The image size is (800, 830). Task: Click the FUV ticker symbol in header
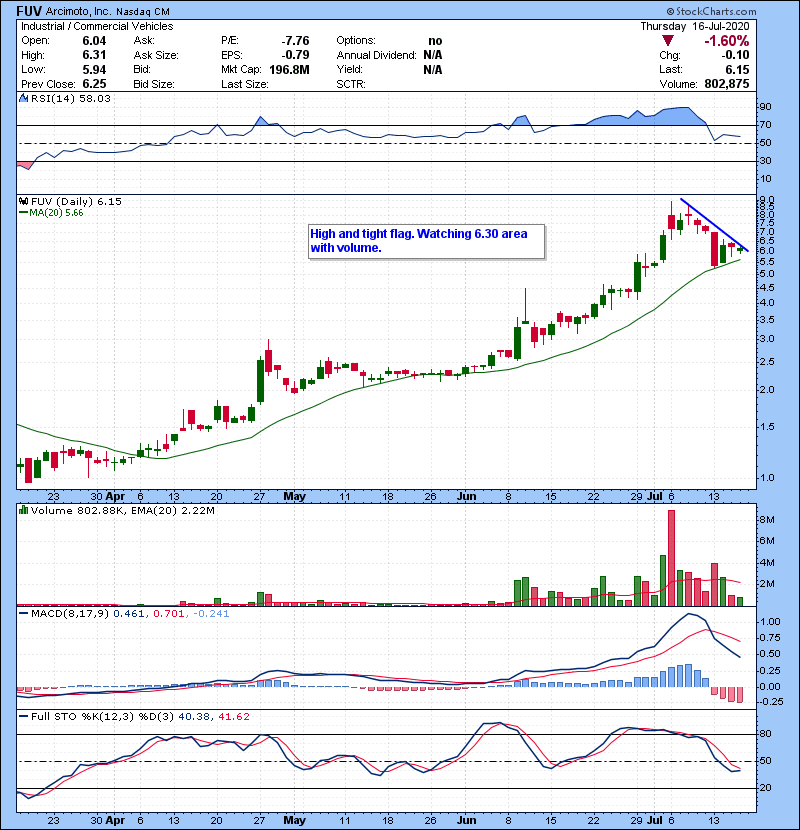coord(29,11)
